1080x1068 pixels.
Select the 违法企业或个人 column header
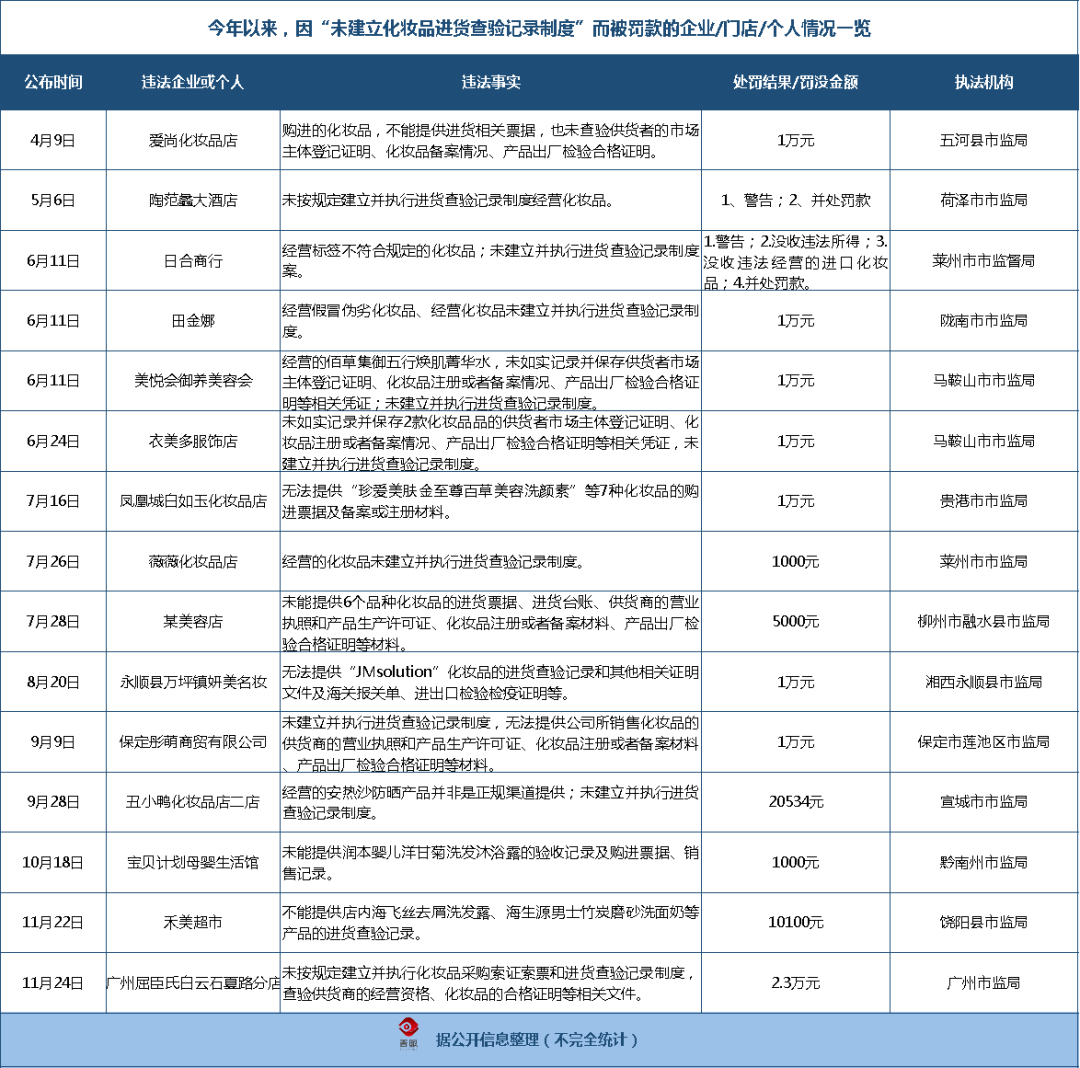point(193,82)
